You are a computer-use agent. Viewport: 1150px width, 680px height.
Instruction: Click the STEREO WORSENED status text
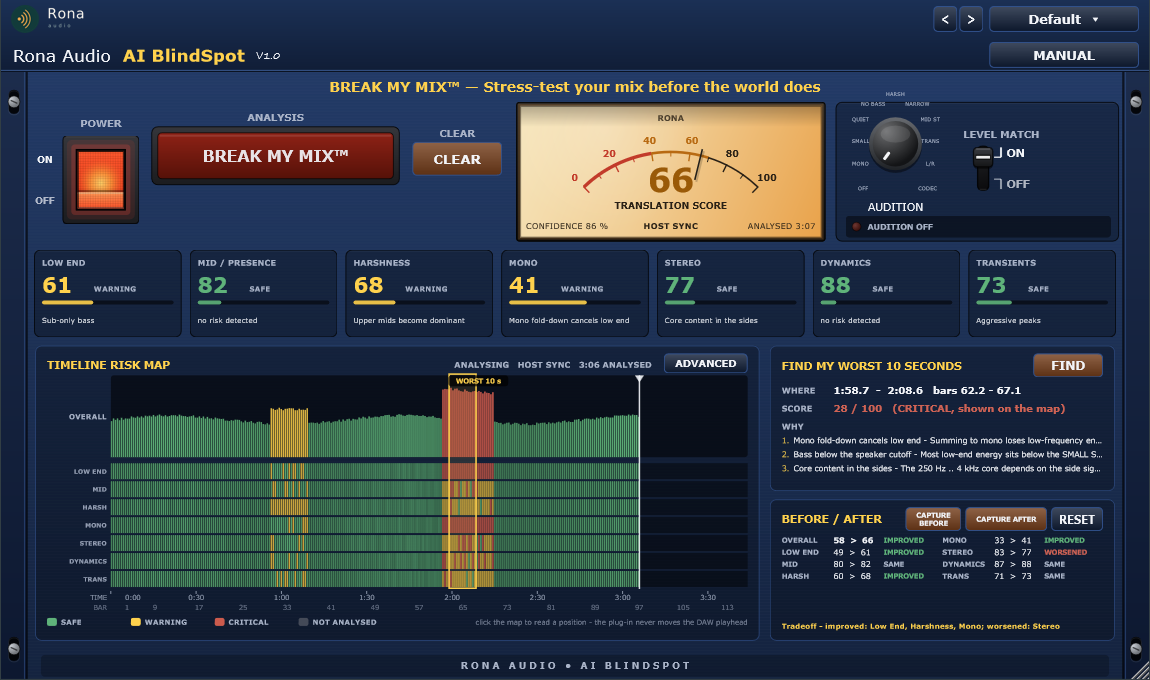point(1066,552)
